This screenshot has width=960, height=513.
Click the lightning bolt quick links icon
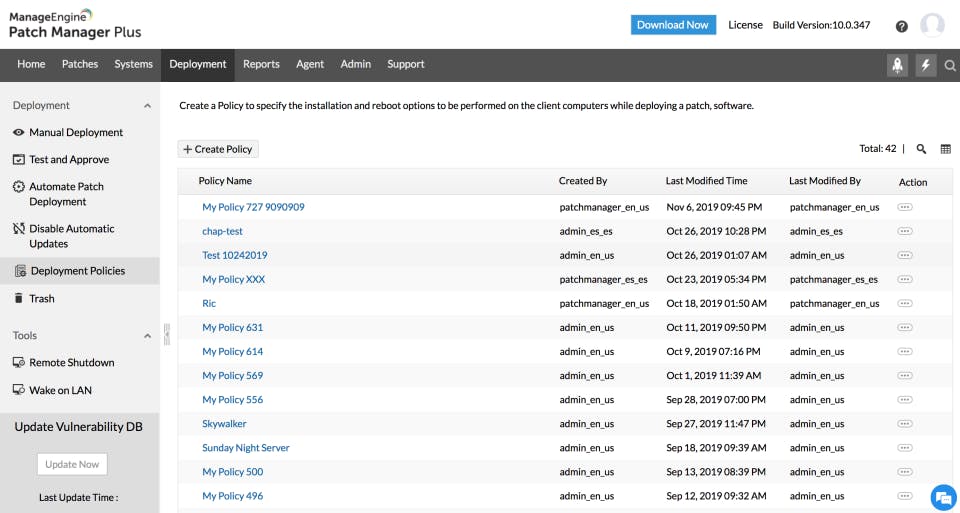[x=926, y=65]
